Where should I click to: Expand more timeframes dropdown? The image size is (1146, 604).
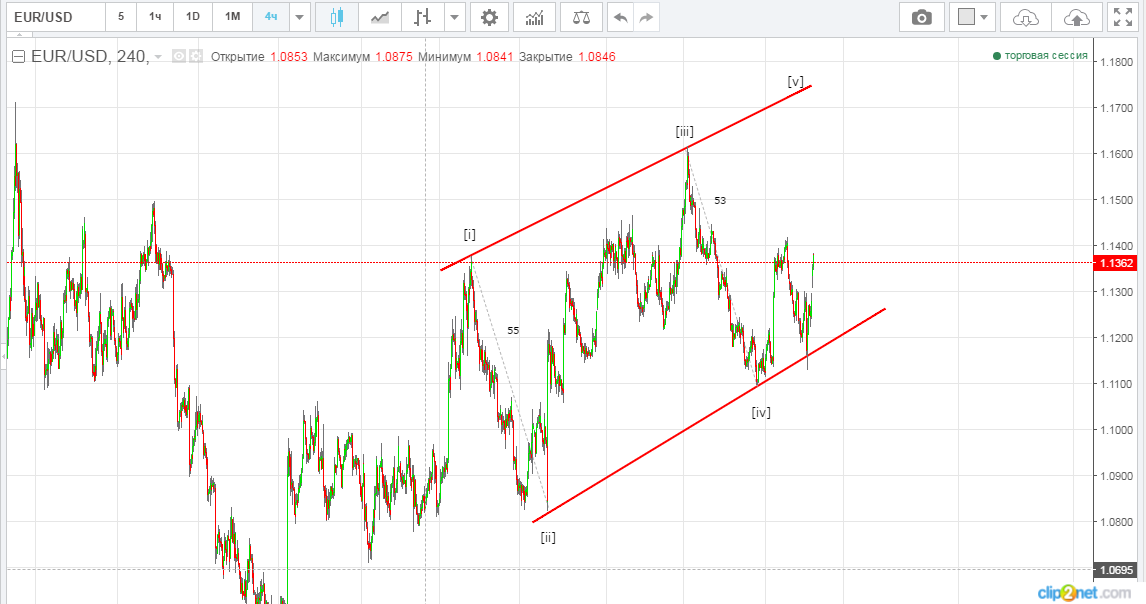click(x=299, y=17)
